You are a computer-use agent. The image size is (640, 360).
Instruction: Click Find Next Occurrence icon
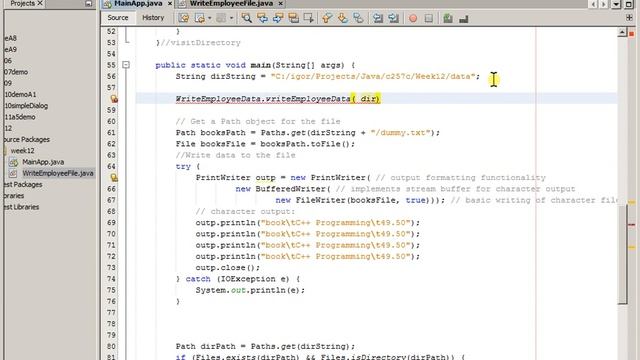[278, 18]
